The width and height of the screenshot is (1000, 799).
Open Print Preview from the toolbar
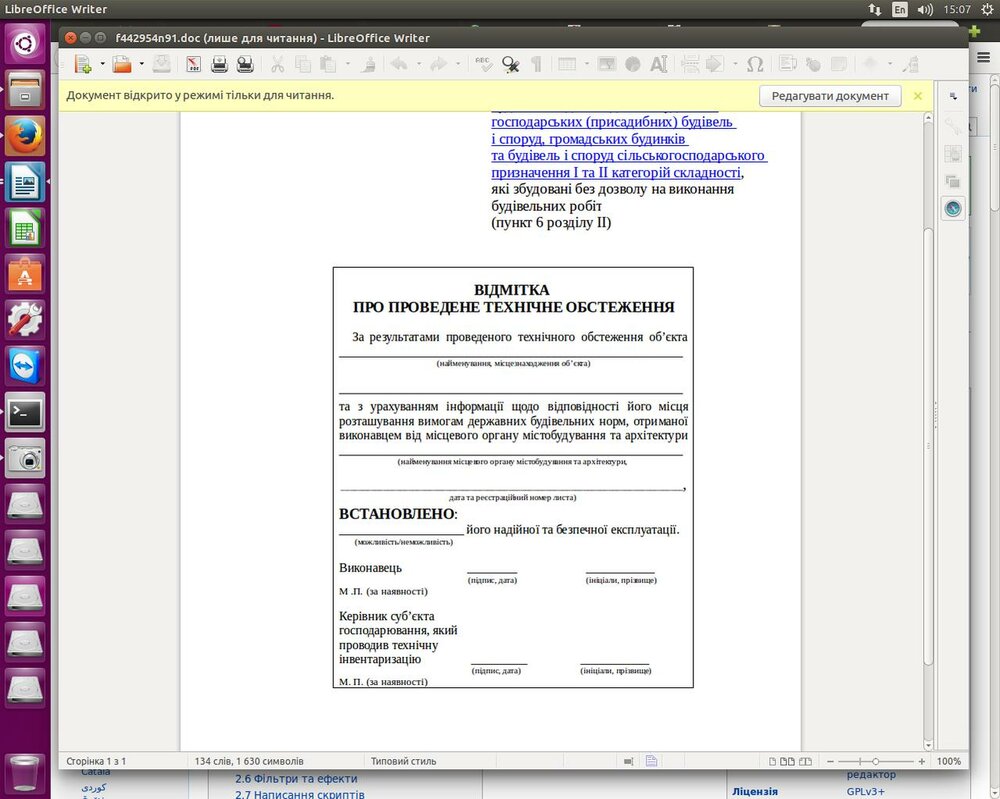pyautogui.click(x=245, y=64)
